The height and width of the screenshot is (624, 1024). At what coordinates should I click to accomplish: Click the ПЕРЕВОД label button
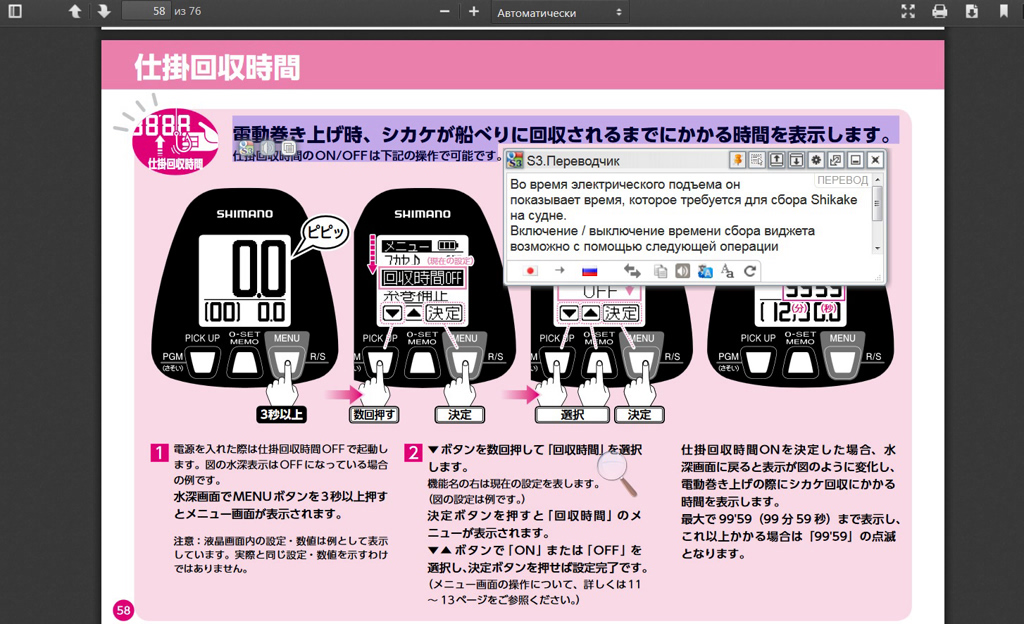click(842, 181)
